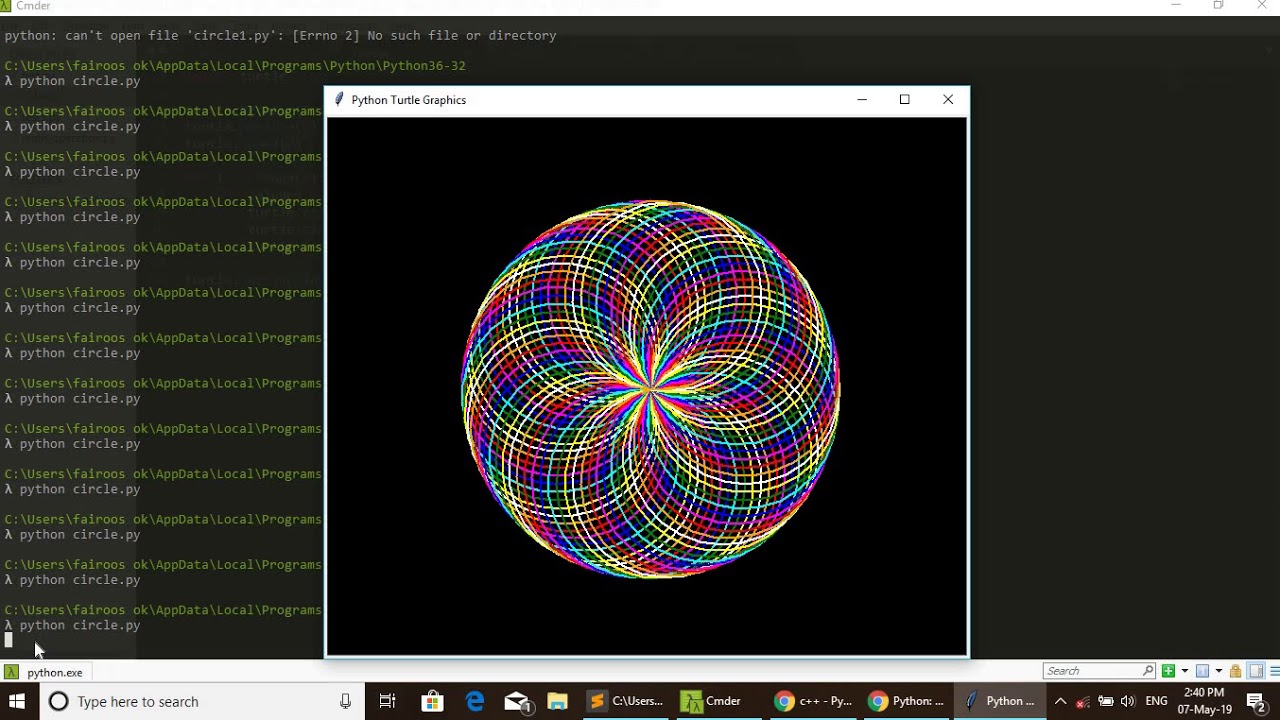
Task: Click the turtle canvas spiral drawing center
Action: [650, 388]
